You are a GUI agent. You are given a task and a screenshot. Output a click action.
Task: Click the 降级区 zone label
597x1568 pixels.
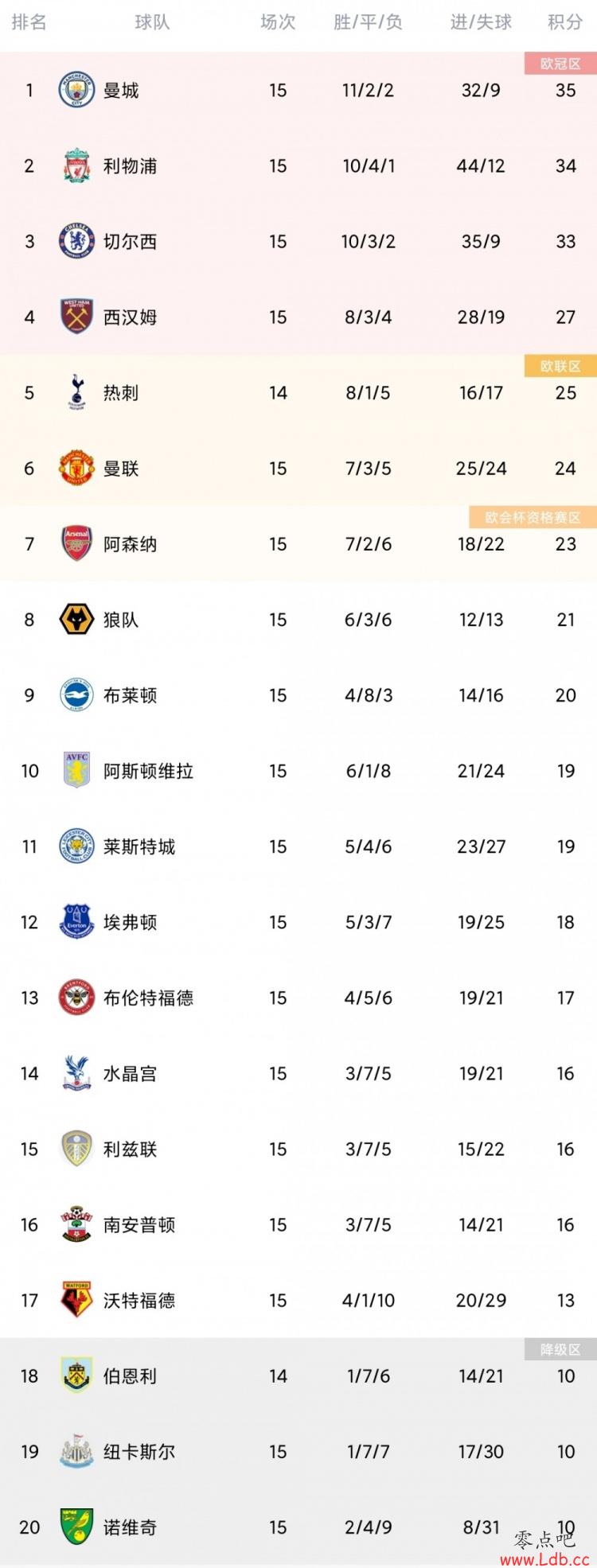(x=560, y=1349)
